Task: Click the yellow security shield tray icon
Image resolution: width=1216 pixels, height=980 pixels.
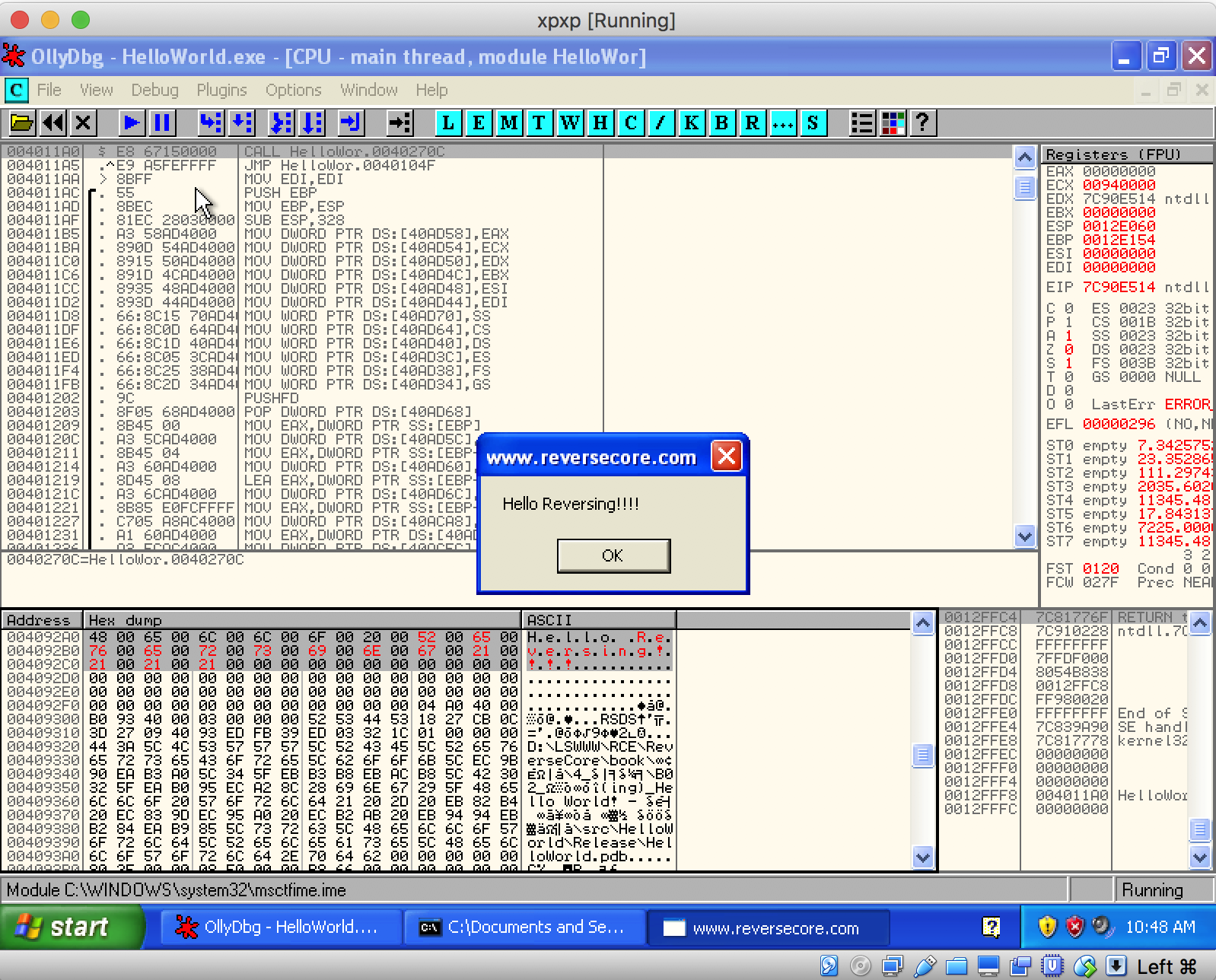Action: coord(1048,927)
